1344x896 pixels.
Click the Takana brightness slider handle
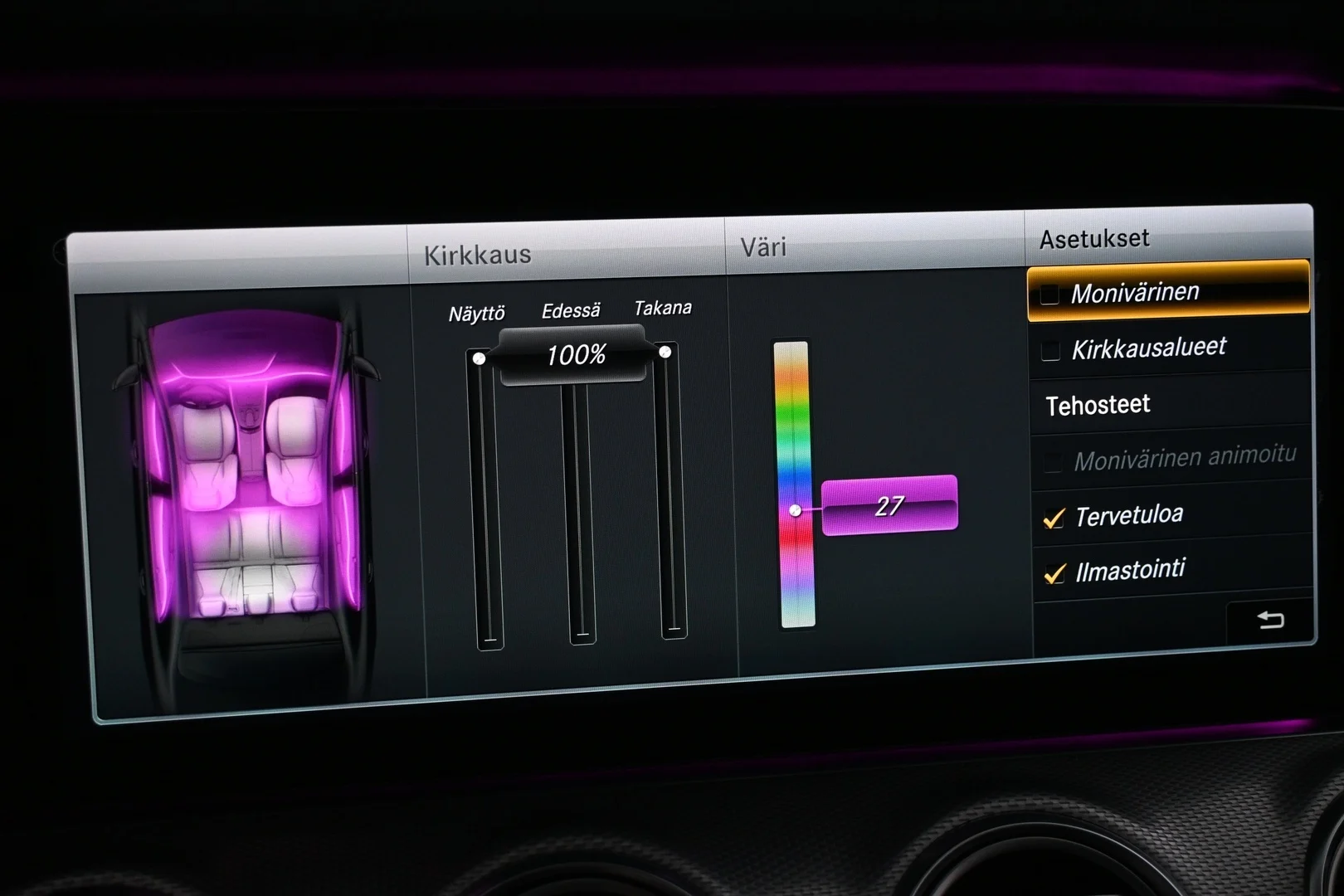coord(665,352)
